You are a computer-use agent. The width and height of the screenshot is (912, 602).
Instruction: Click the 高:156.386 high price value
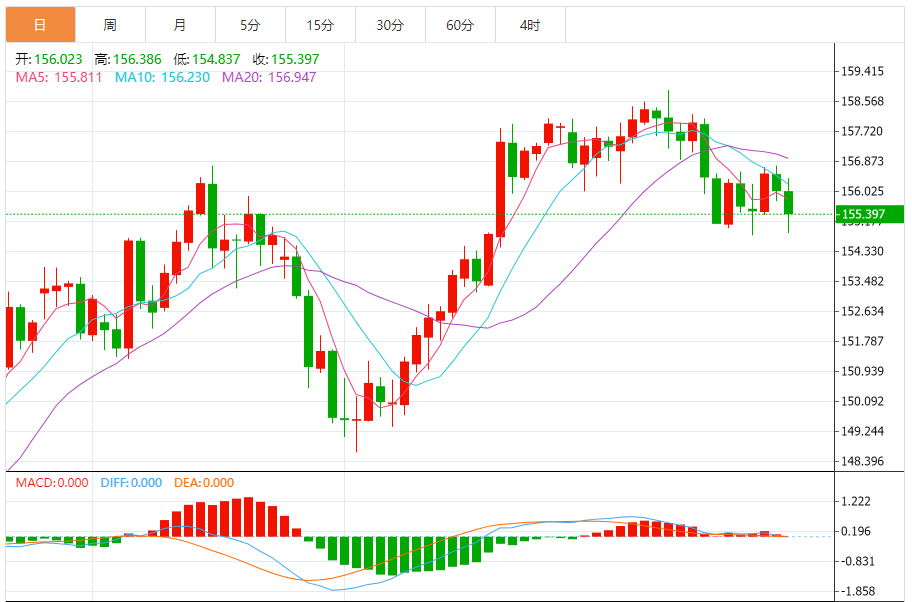(128, 59)
